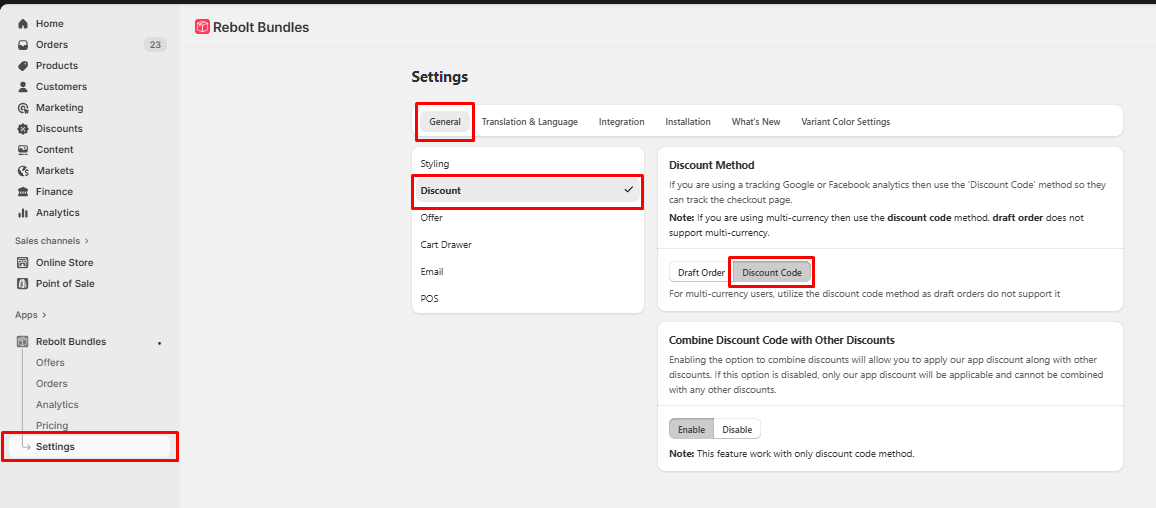
Task: Select the Offer settings section
Action: tap(528, 218)
